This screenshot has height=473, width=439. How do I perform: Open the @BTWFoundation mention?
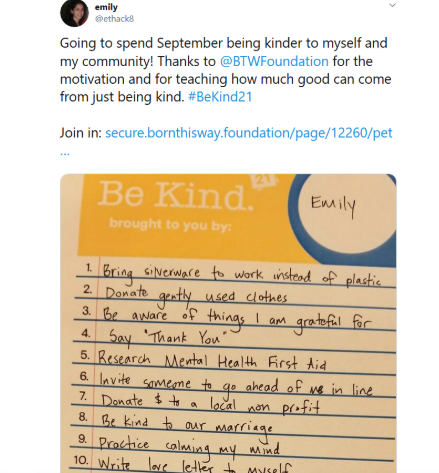click(274, 61)
